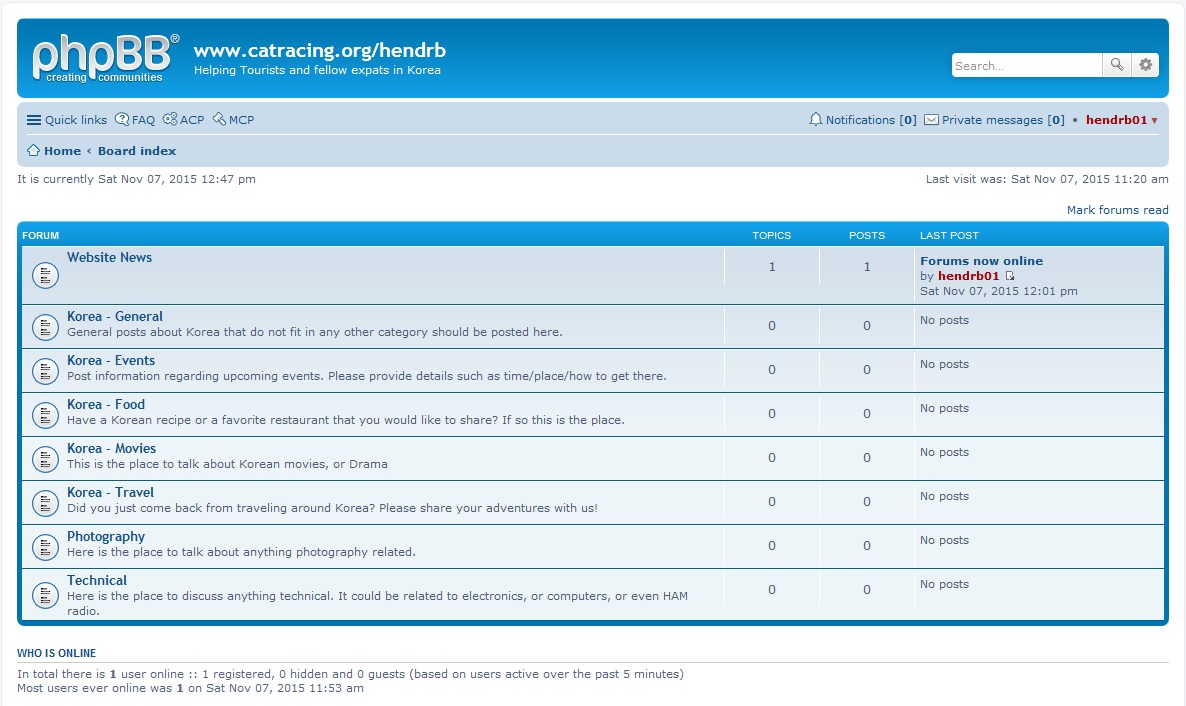
Task: Open Private messages [0]
Action: pyautogui.click(x=995, y=120)
